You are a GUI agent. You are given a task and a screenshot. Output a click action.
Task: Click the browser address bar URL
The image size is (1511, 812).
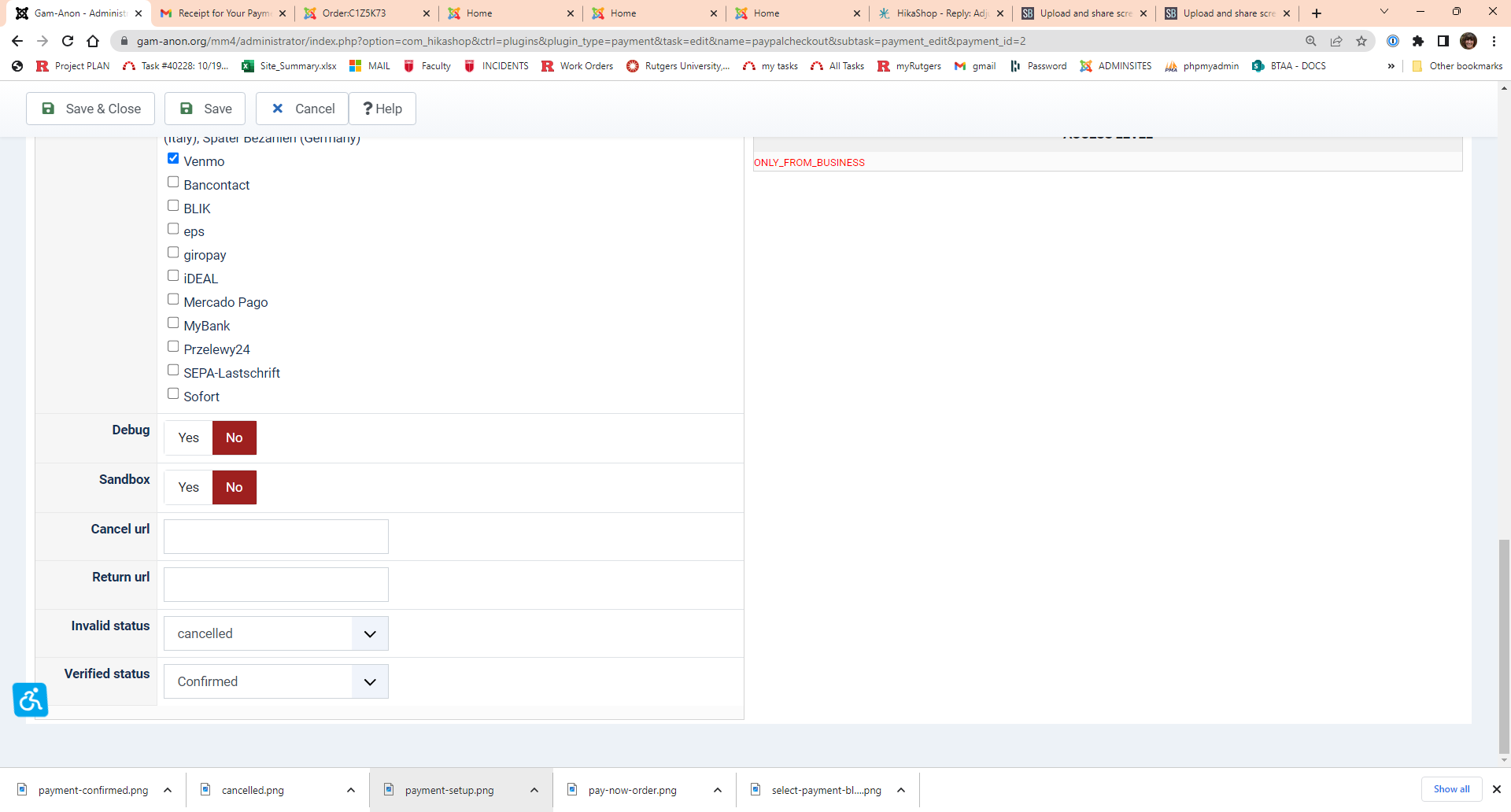click(581, 41)
